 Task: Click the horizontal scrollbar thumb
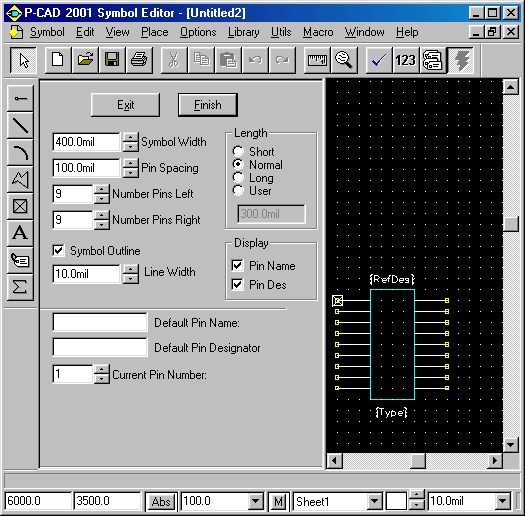tap(418, 461)
